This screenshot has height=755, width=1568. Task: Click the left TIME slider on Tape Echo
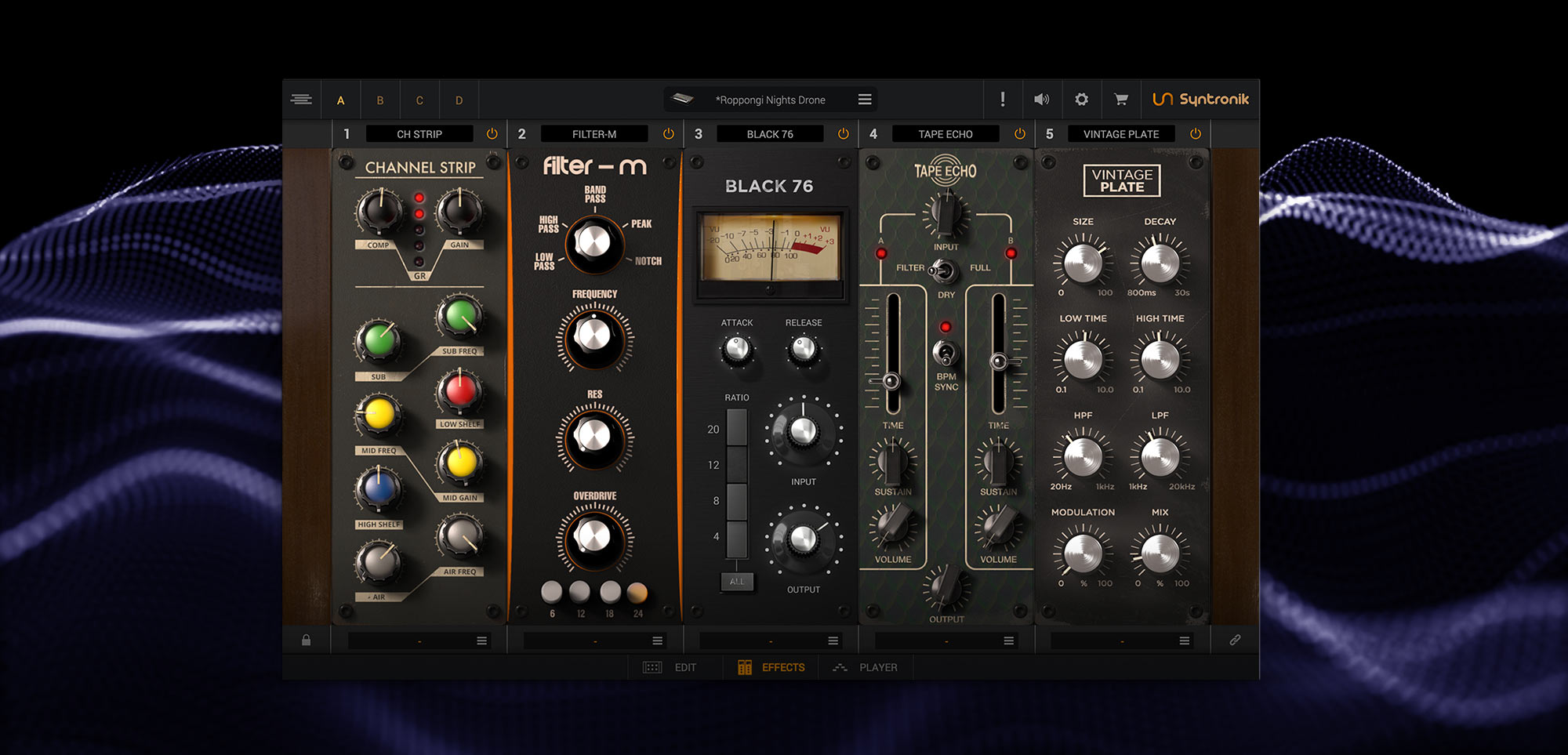coord(892,382)
